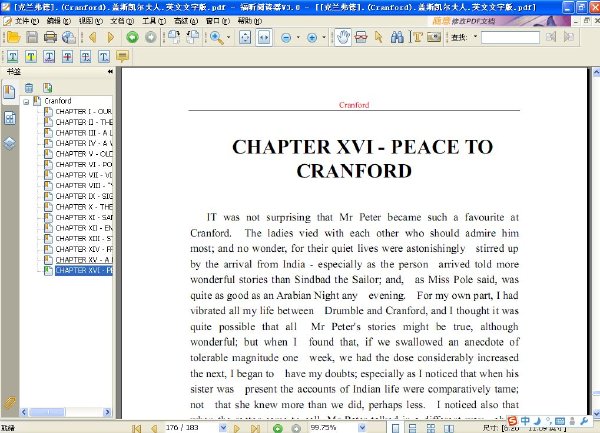Open the Document menu (文档)
The image size is (600, 433).
122,21
